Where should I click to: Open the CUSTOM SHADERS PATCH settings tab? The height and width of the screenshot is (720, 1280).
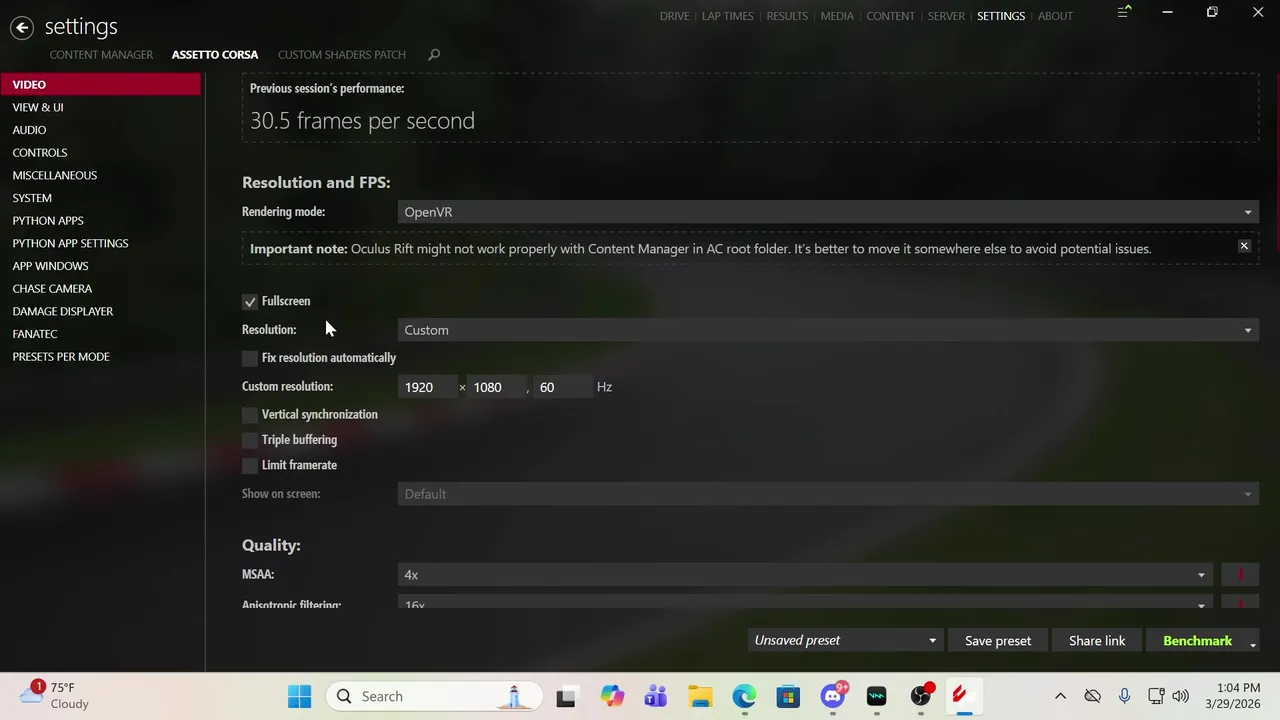342,54
